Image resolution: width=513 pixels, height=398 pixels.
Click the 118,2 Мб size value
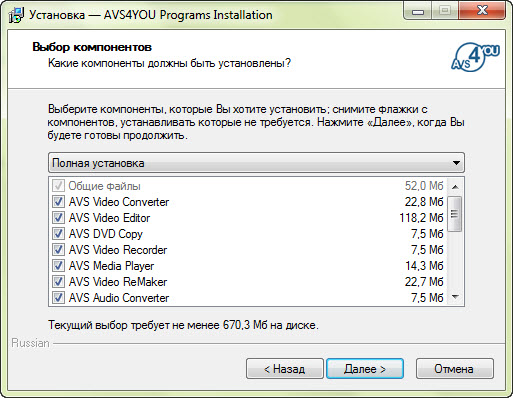[421, 218]
